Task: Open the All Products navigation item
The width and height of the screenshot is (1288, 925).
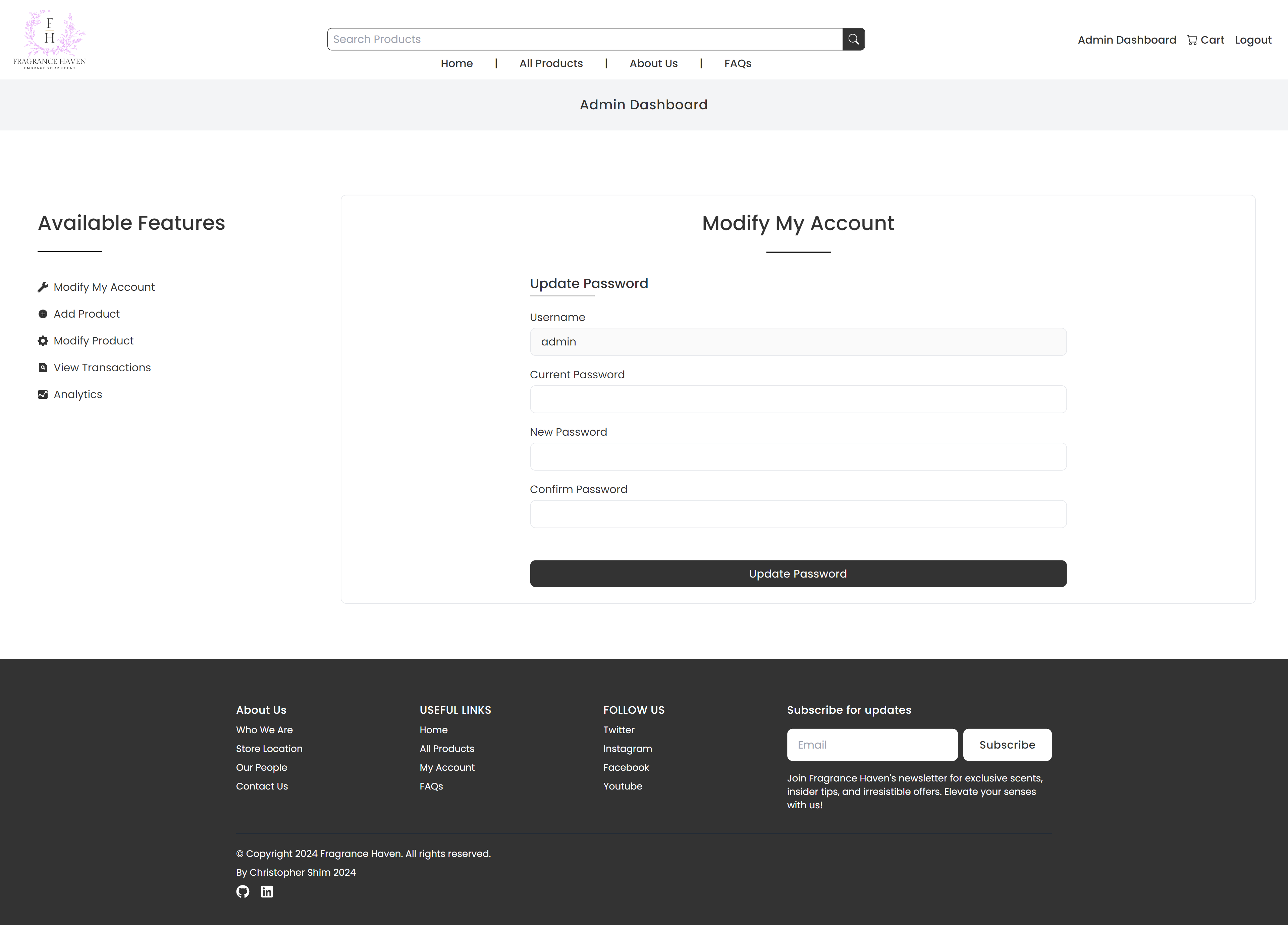Action: 551,63
